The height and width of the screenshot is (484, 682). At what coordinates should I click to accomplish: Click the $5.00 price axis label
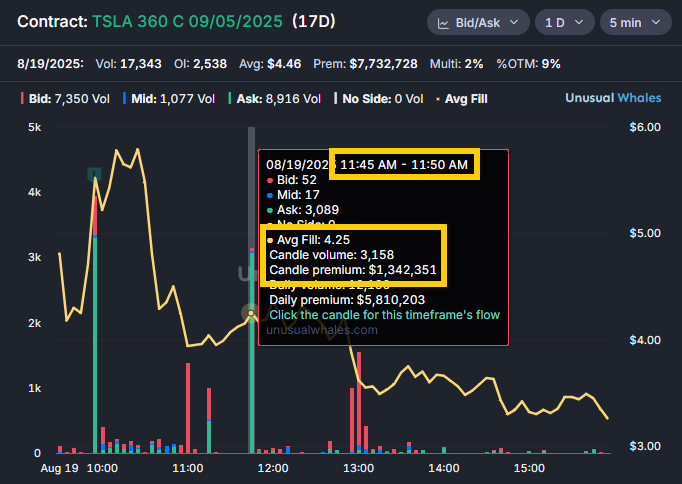pyautogui.click(x=645, y=233)
